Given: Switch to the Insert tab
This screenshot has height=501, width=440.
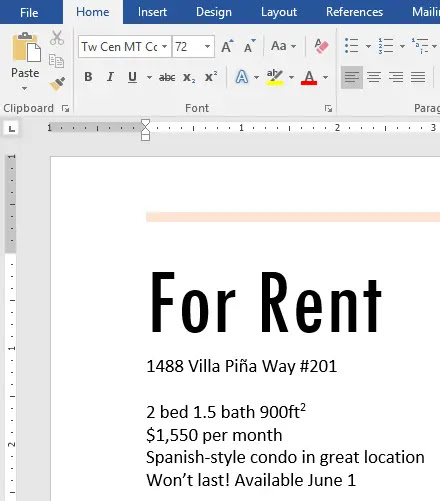Looking at the screenshot, I should [x=152, y=12].
